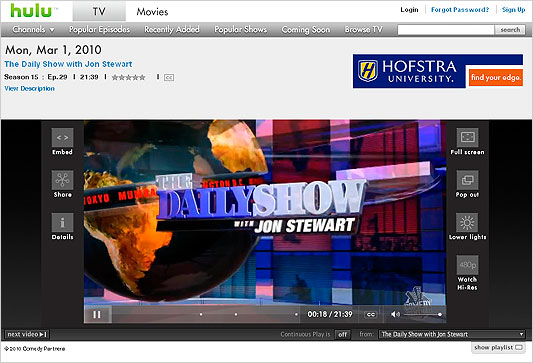
Task: Switch video to Full screen
Action: (x=467, y=137)
